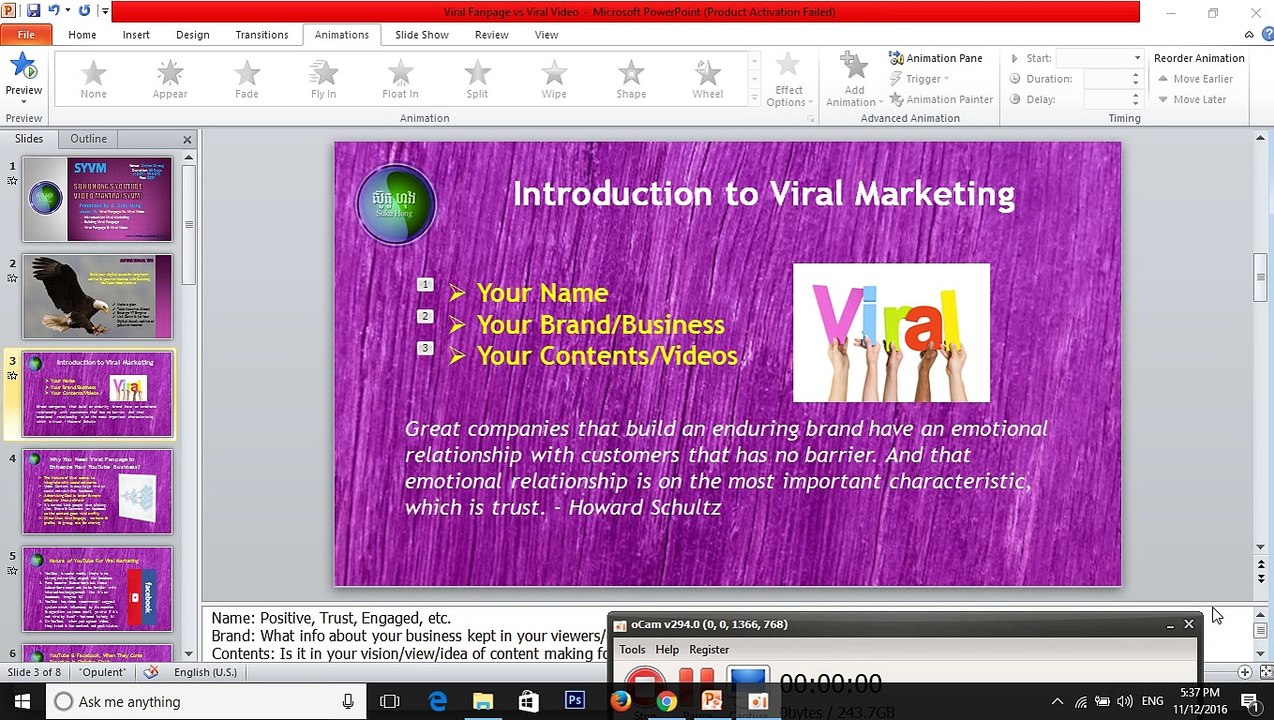Open the File tab

click(x=26, y=34)
